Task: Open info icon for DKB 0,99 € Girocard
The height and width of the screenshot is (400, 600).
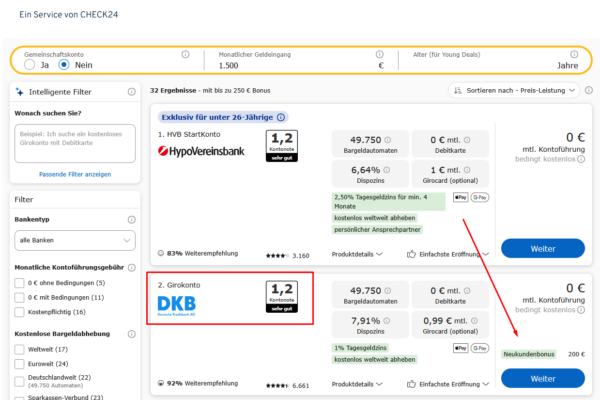Action: [474, 320]
